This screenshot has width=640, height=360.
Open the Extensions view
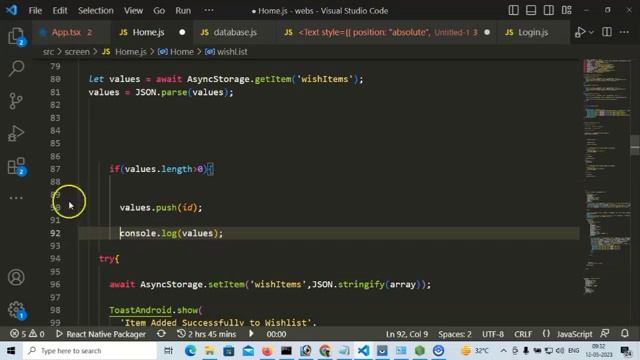point(16,166)
